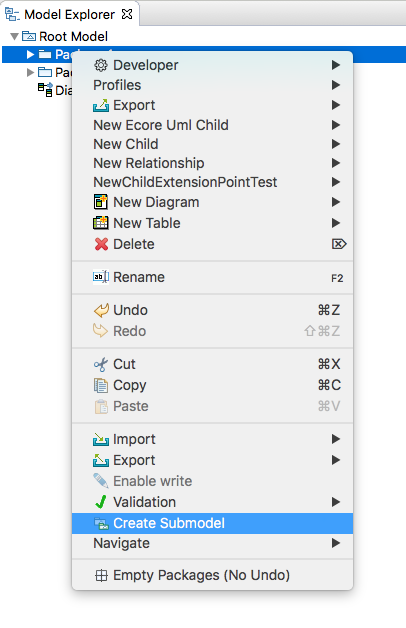This screenshot has width=406, height=628.
Task: Open the Navigate submenu arrow
Action: click(x=336, y=543)
